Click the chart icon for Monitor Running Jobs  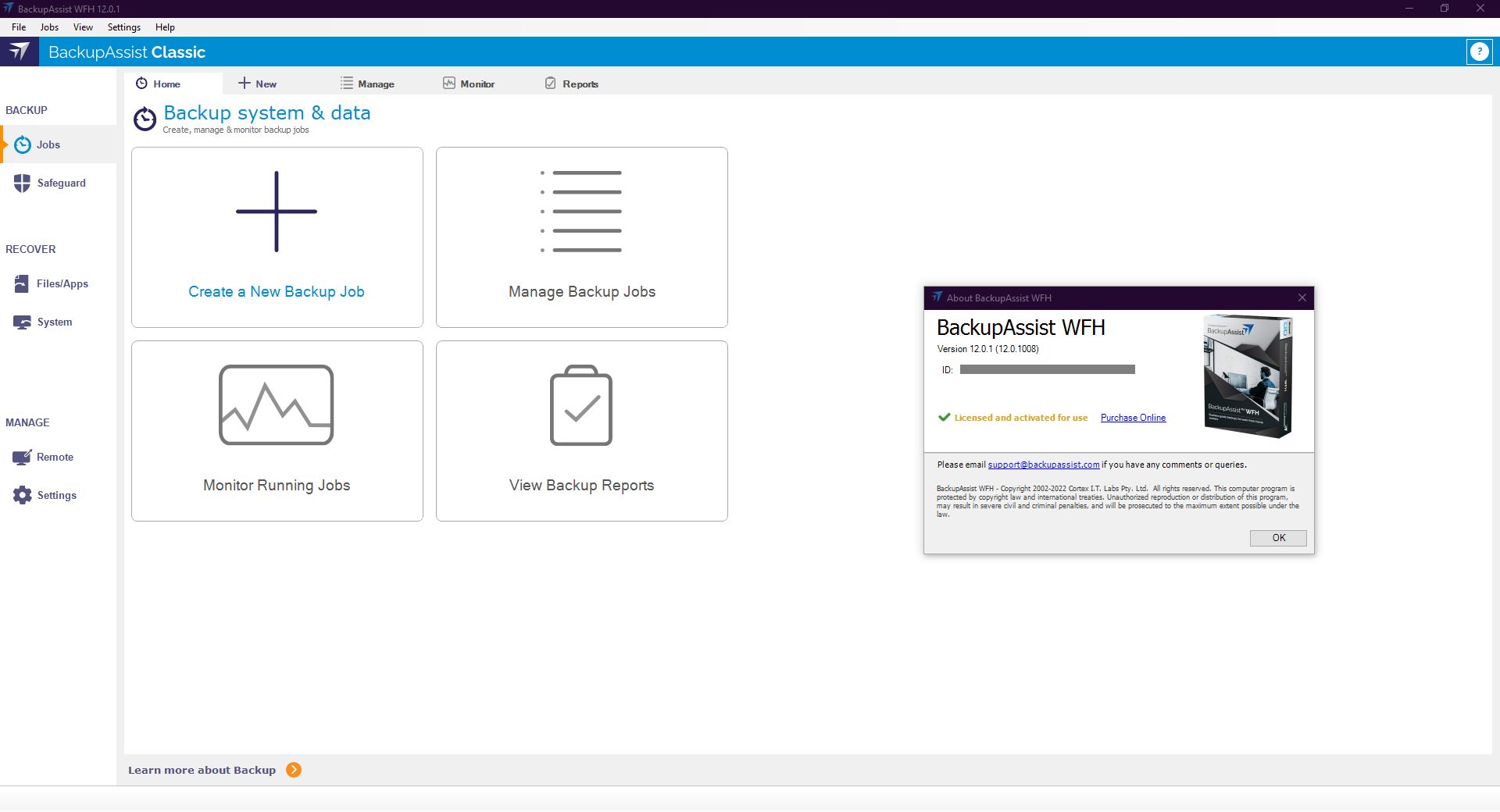point(277,405)
